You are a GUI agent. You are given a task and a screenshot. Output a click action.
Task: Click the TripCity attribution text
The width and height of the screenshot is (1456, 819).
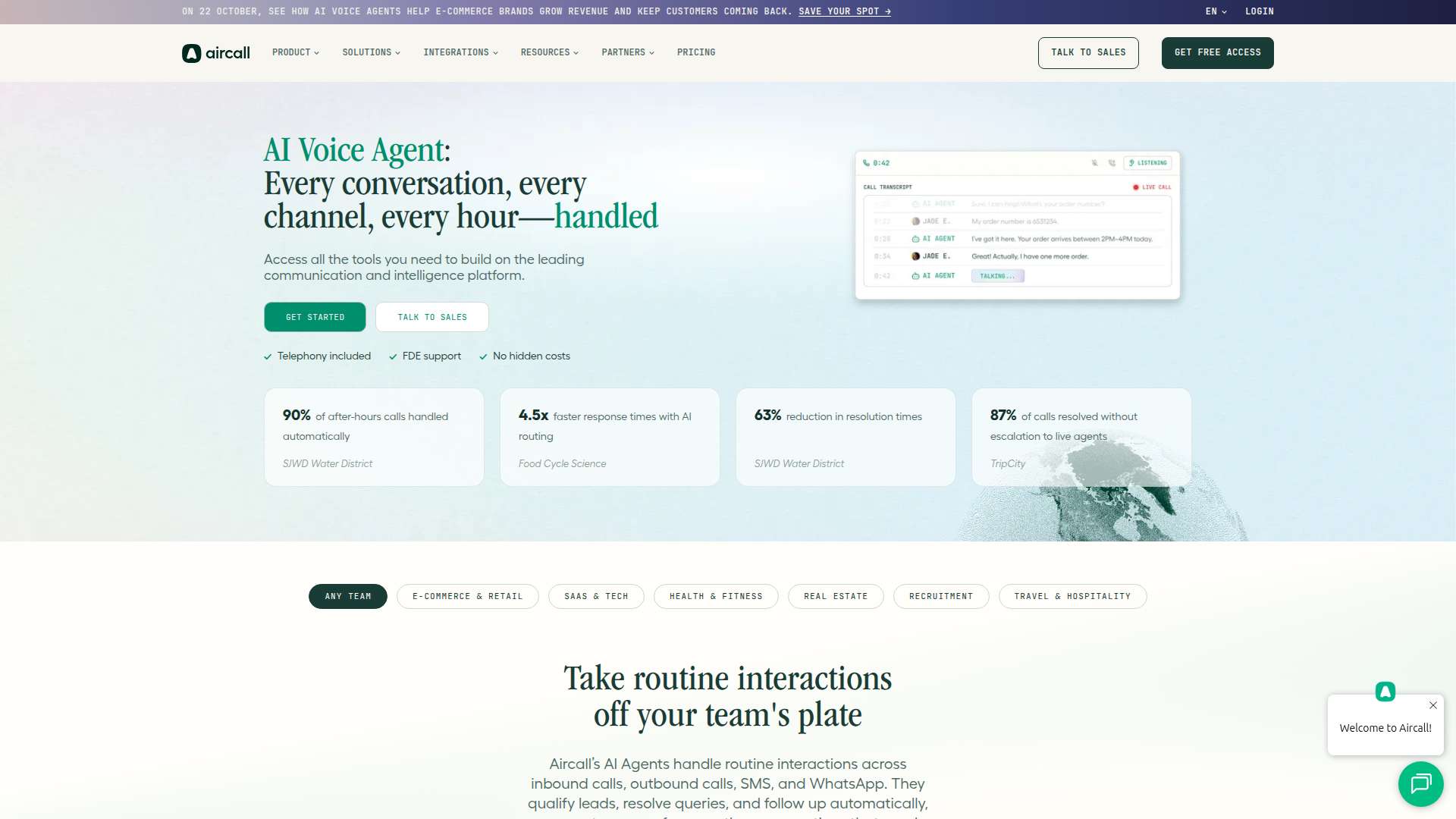pyautogui.click(x=1007, y=464)
